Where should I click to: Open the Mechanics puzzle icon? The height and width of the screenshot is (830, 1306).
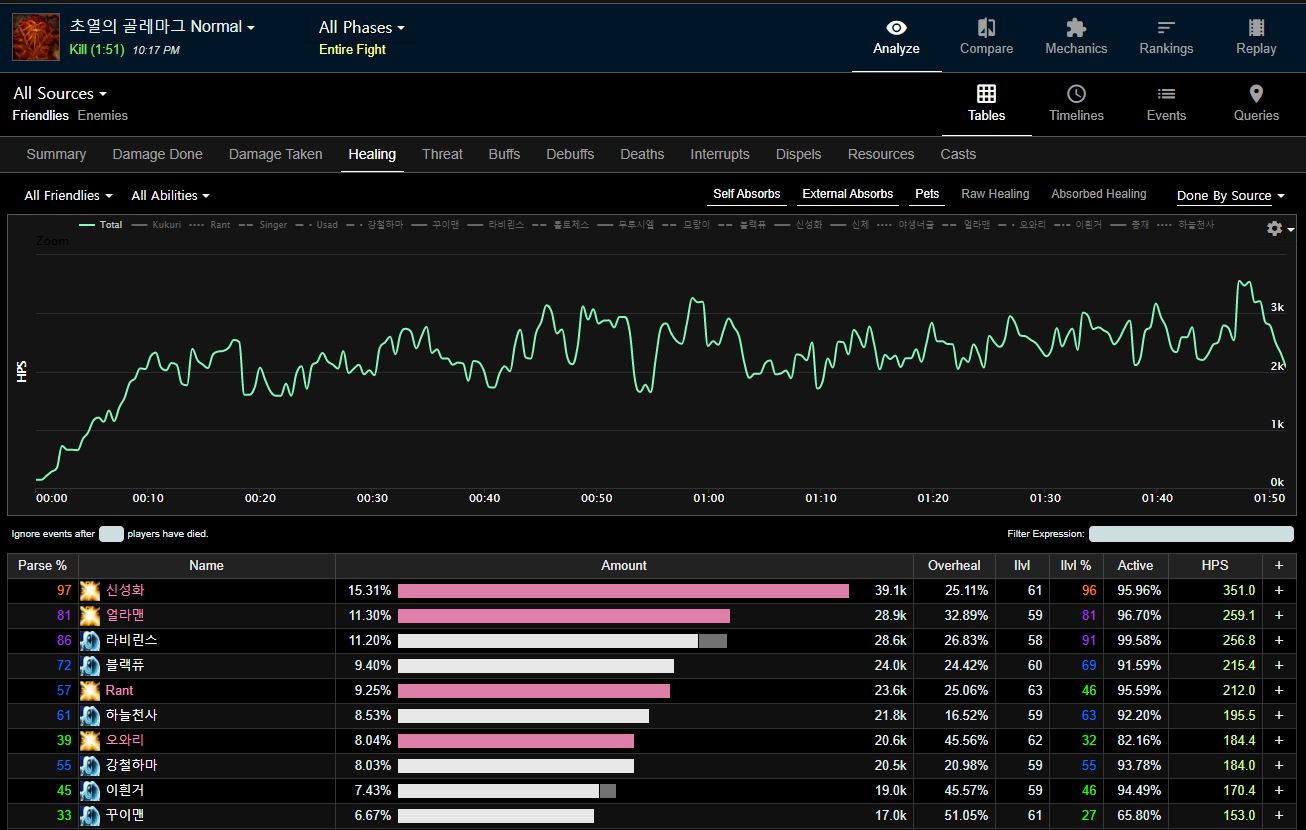tap(1076, 28)
